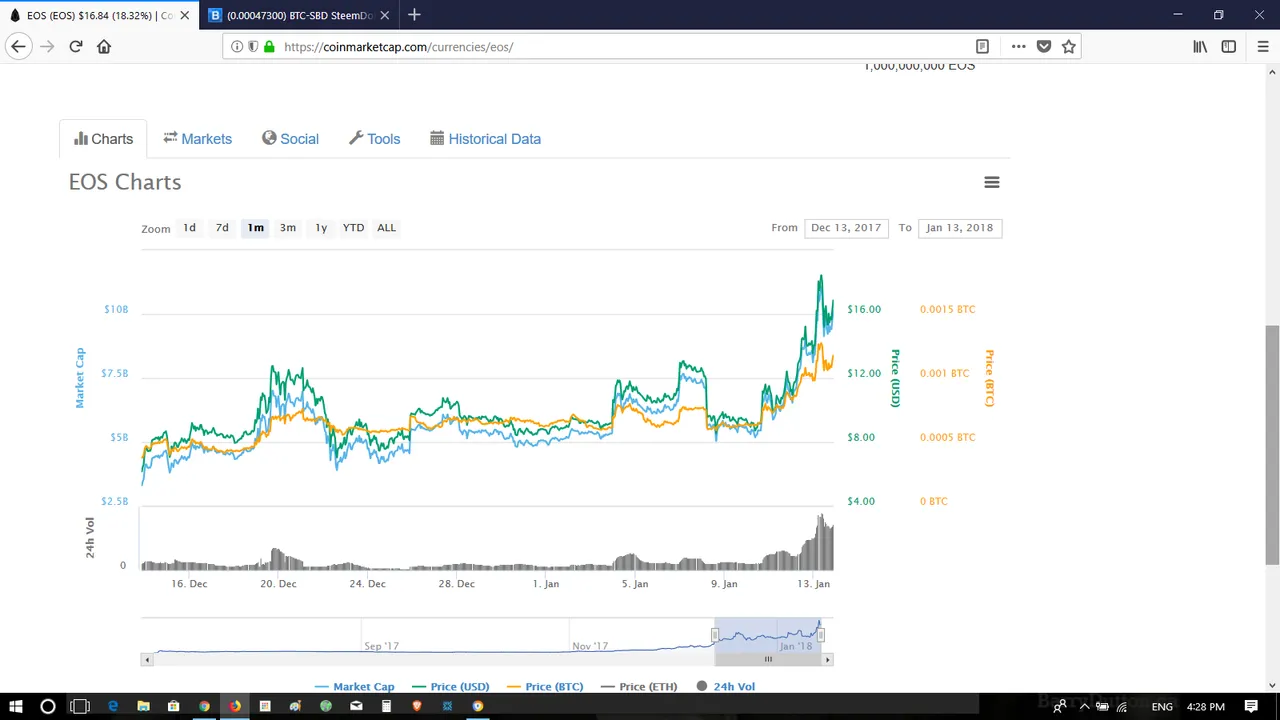Viewport: 1280px width, 720px height.
Task: Toggle Market Cap series in legend
Action: pyautogui.click(x=354, y=687)
